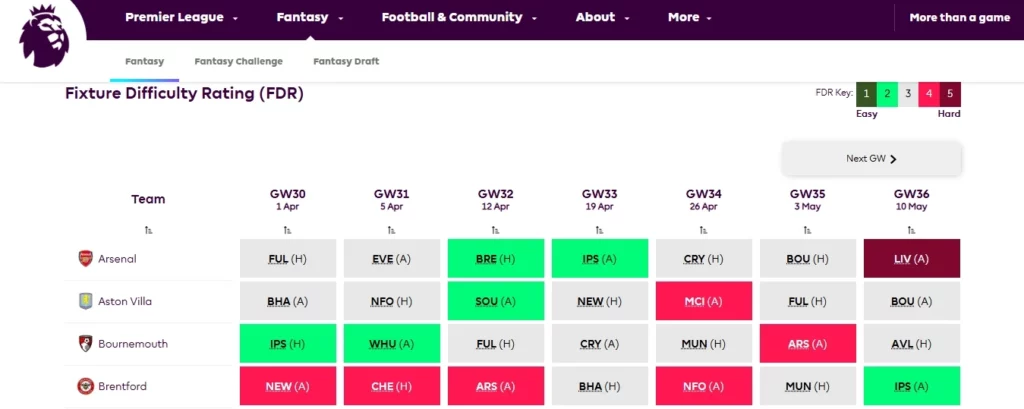Click Arsenal's BRE (H) fixture

tap(496, 259)
